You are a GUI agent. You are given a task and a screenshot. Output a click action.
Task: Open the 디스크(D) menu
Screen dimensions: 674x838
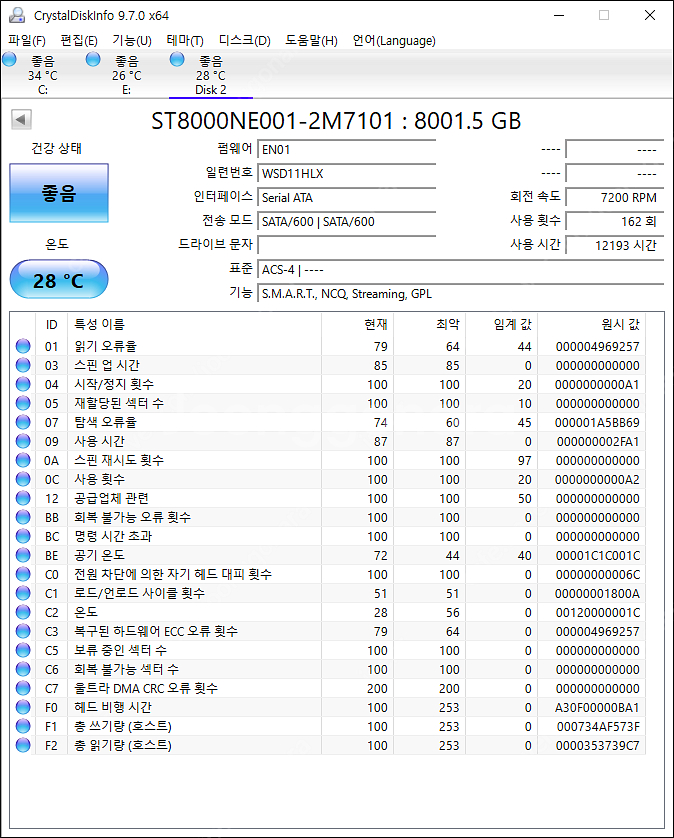click(x=244, y=41)
